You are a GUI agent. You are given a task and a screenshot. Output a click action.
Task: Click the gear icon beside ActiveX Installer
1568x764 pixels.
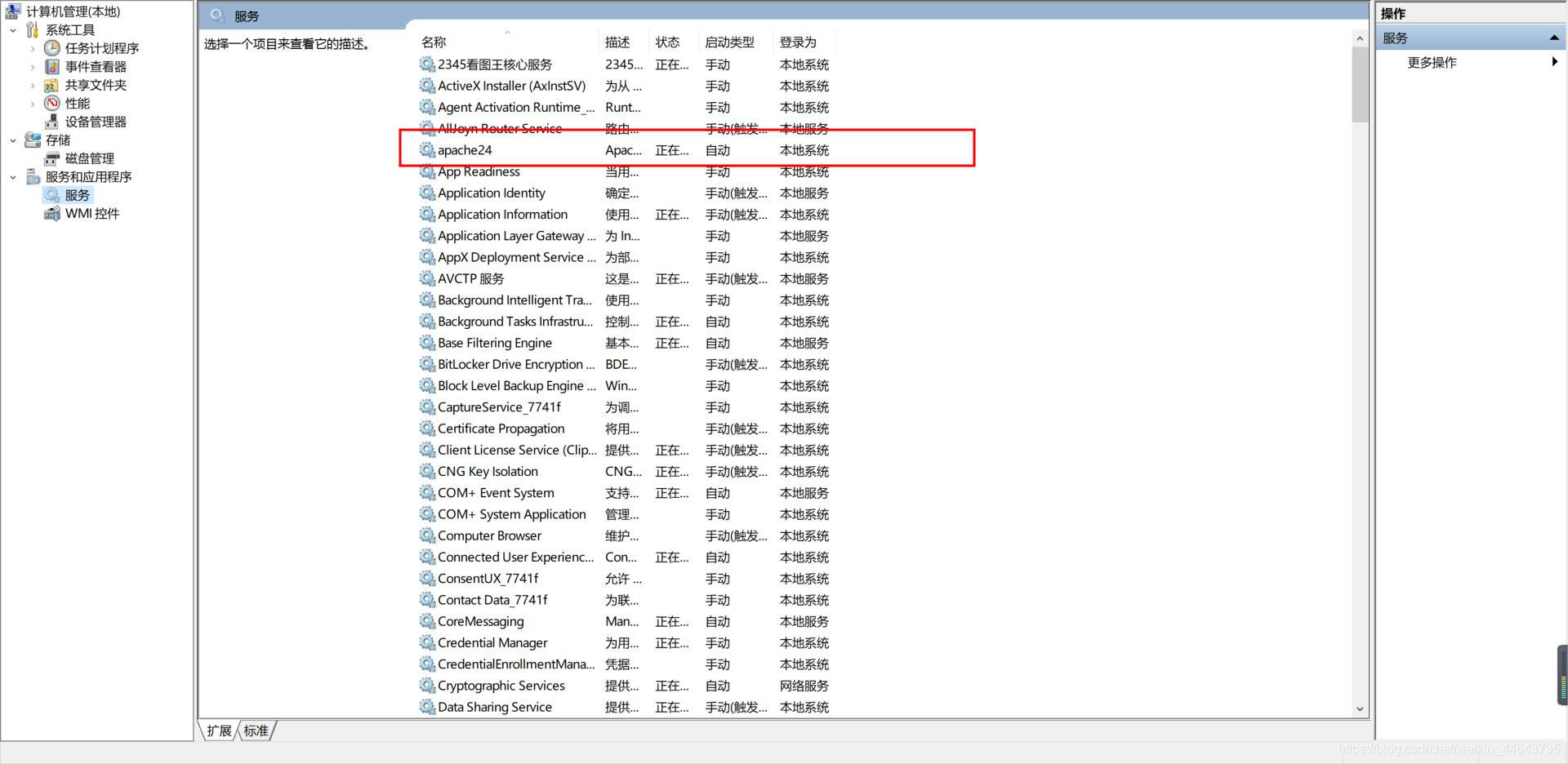point(427,86)
